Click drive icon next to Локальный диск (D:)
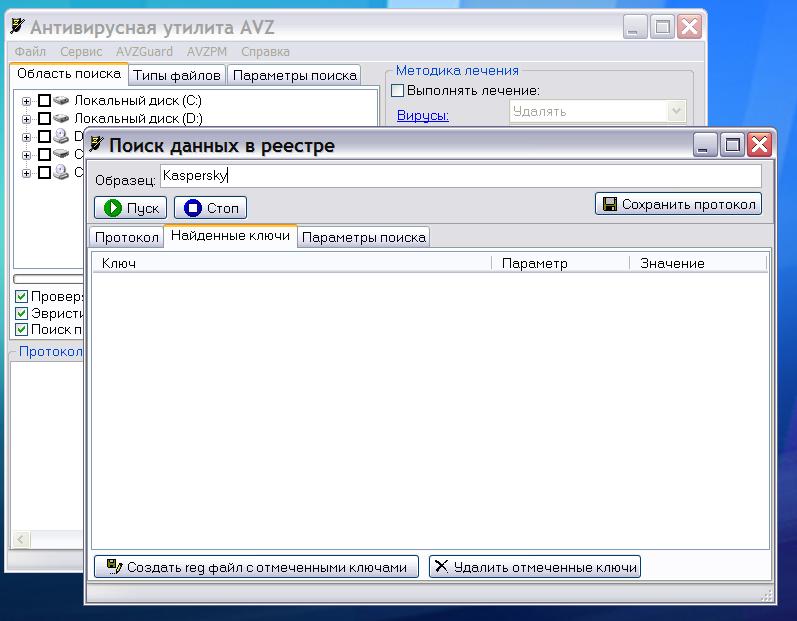Image resolution: width=797 pixels, height=621 pixels. coord(61,118)
